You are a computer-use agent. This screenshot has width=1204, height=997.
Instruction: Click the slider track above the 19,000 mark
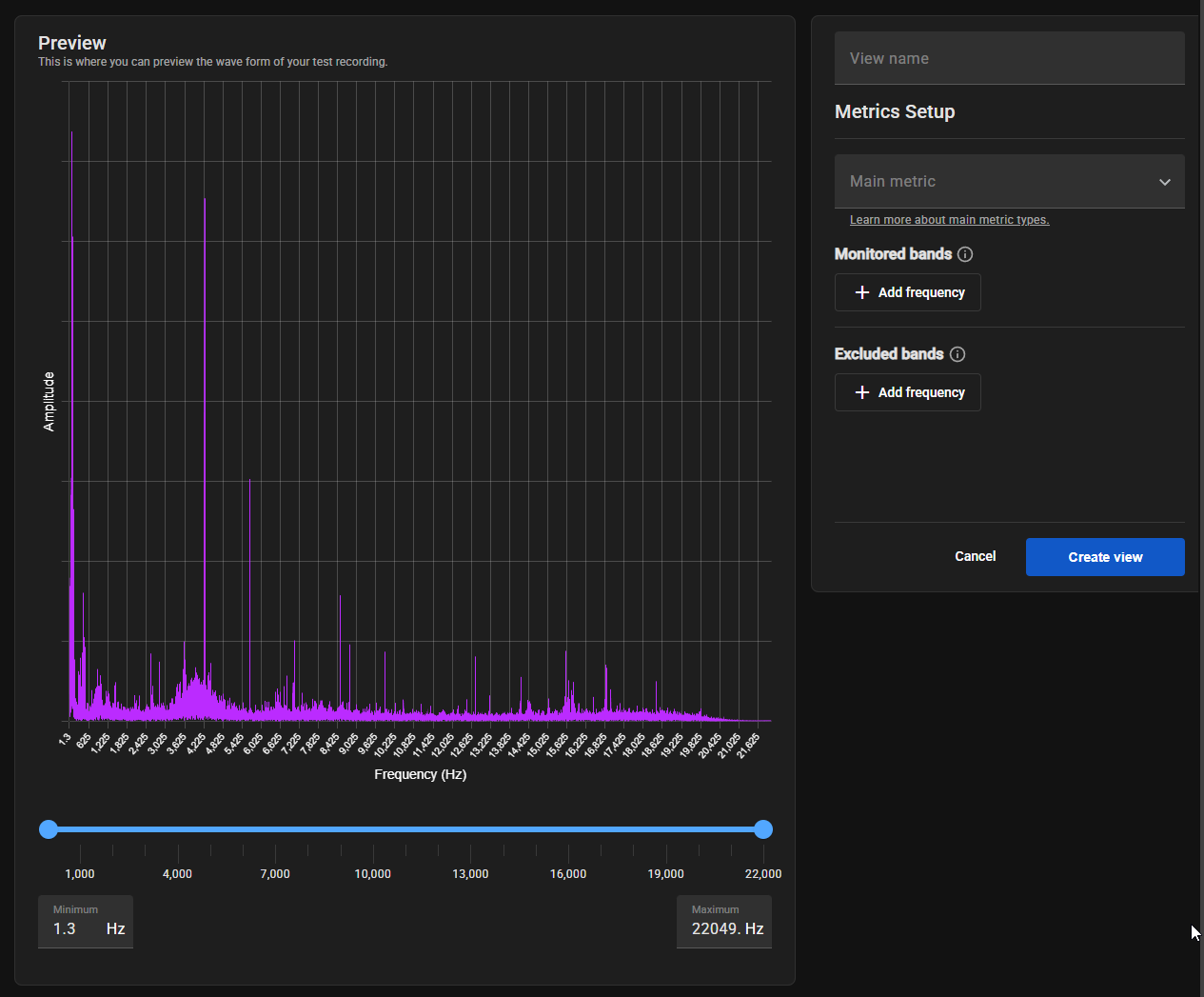click(x=665, y=829)
